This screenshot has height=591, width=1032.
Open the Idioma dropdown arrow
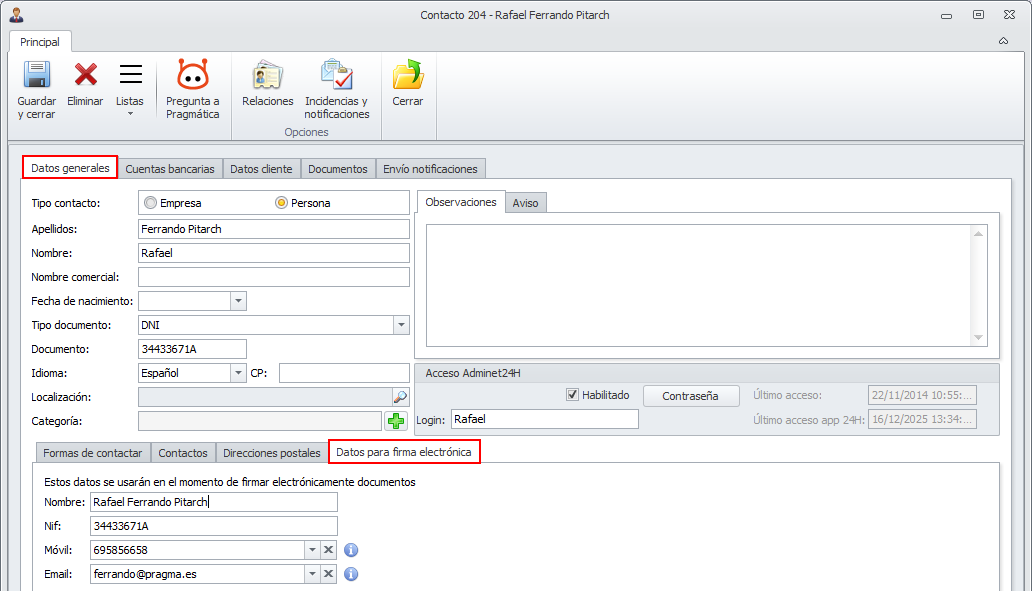pos(238,373)
